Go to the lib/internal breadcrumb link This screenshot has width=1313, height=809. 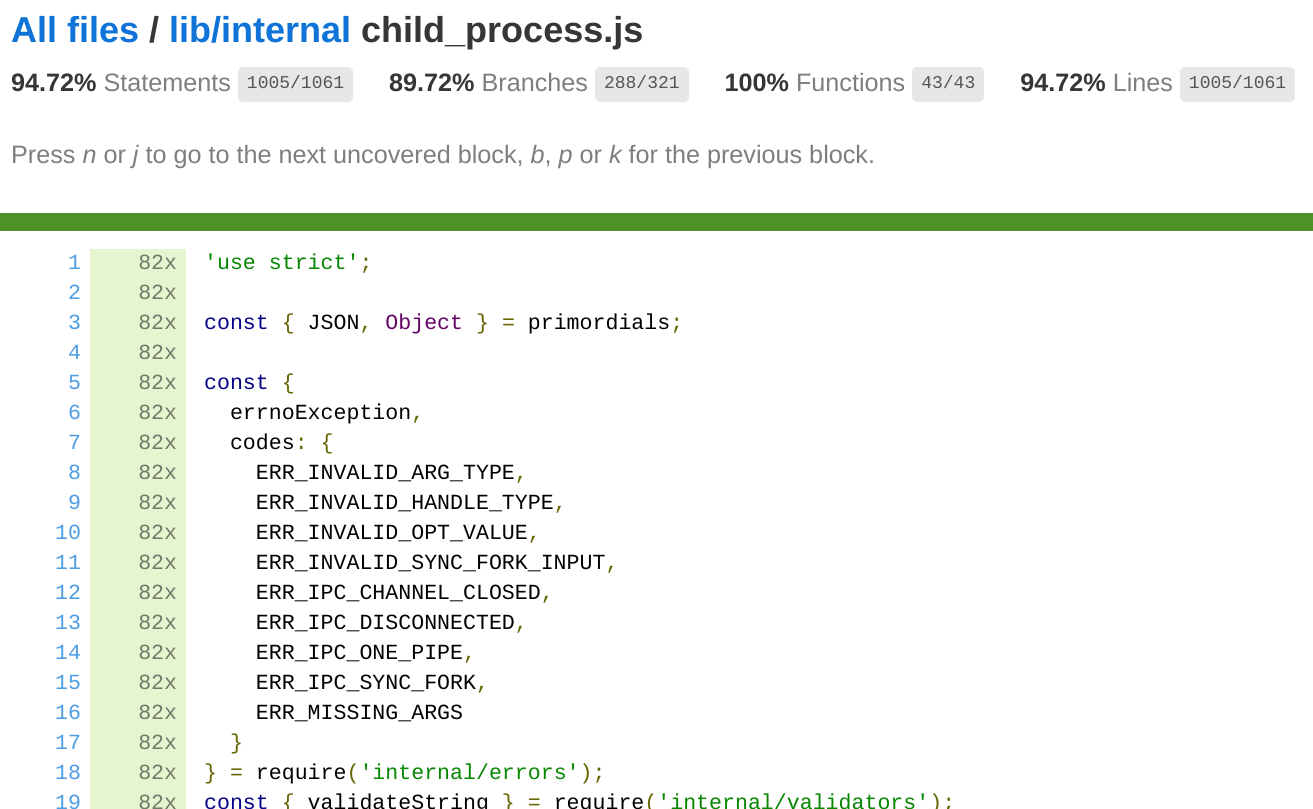coord(259,31)
